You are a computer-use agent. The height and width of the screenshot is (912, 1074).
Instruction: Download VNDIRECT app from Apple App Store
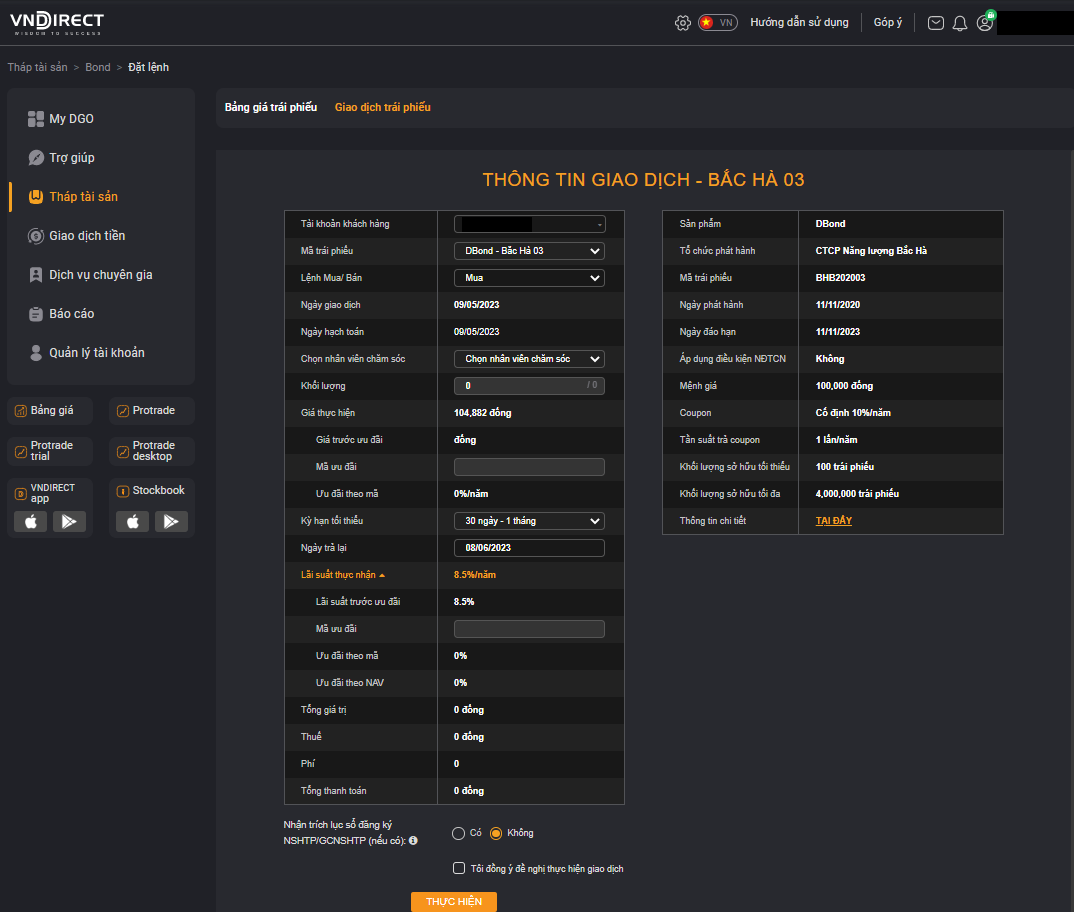click(x=31, y=522)
